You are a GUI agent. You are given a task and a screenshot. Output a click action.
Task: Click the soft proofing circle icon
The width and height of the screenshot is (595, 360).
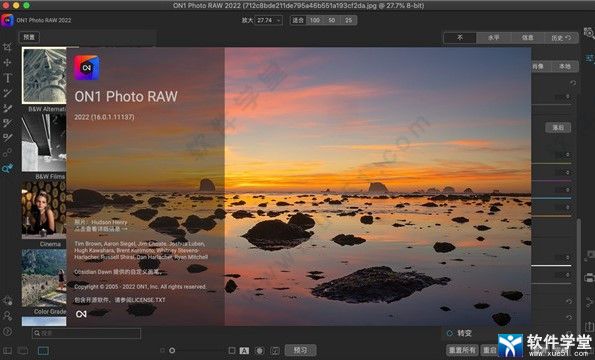[260, 351]
